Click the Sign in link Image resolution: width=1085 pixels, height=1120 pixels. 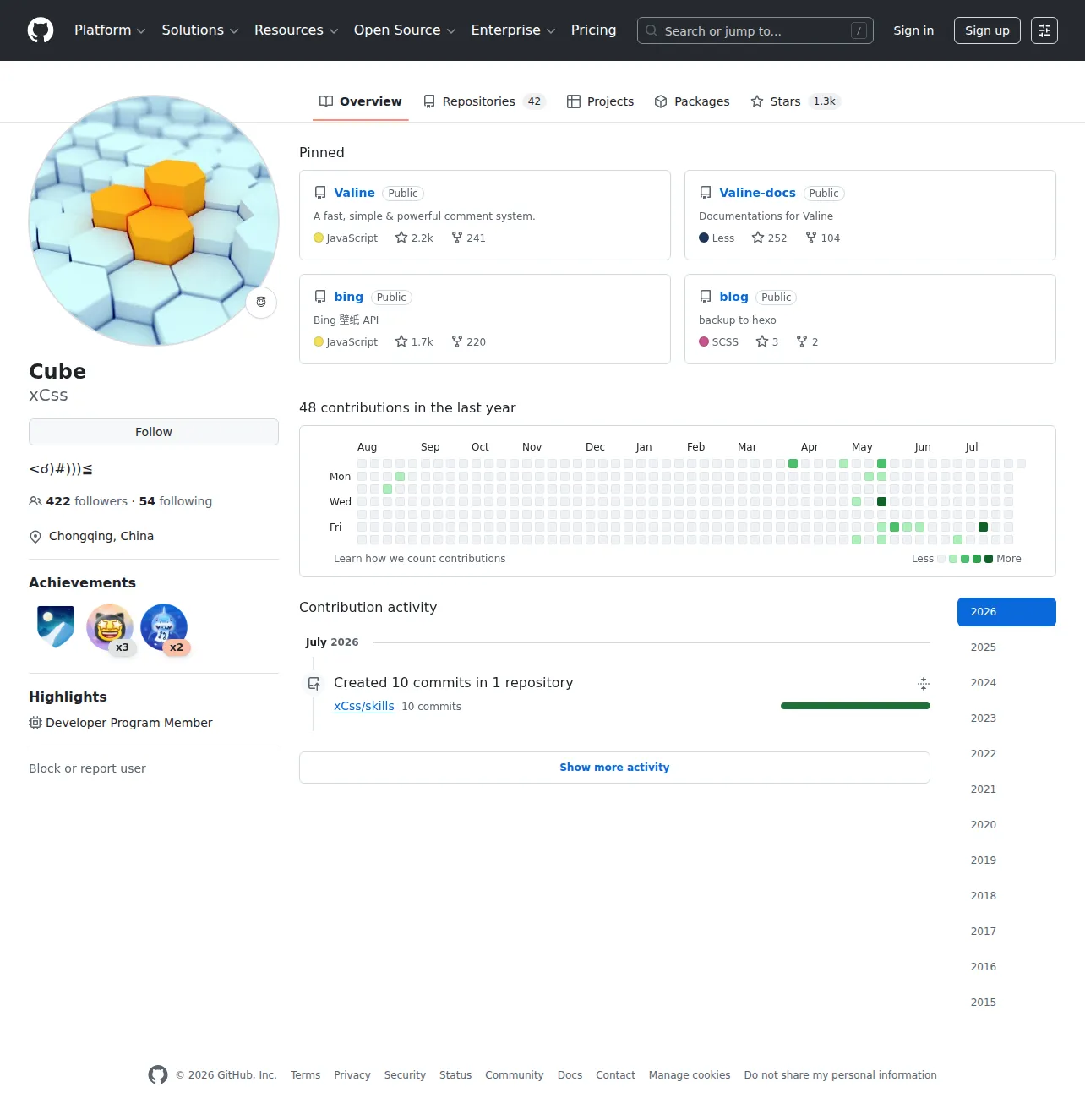click(x=913, y=30)
